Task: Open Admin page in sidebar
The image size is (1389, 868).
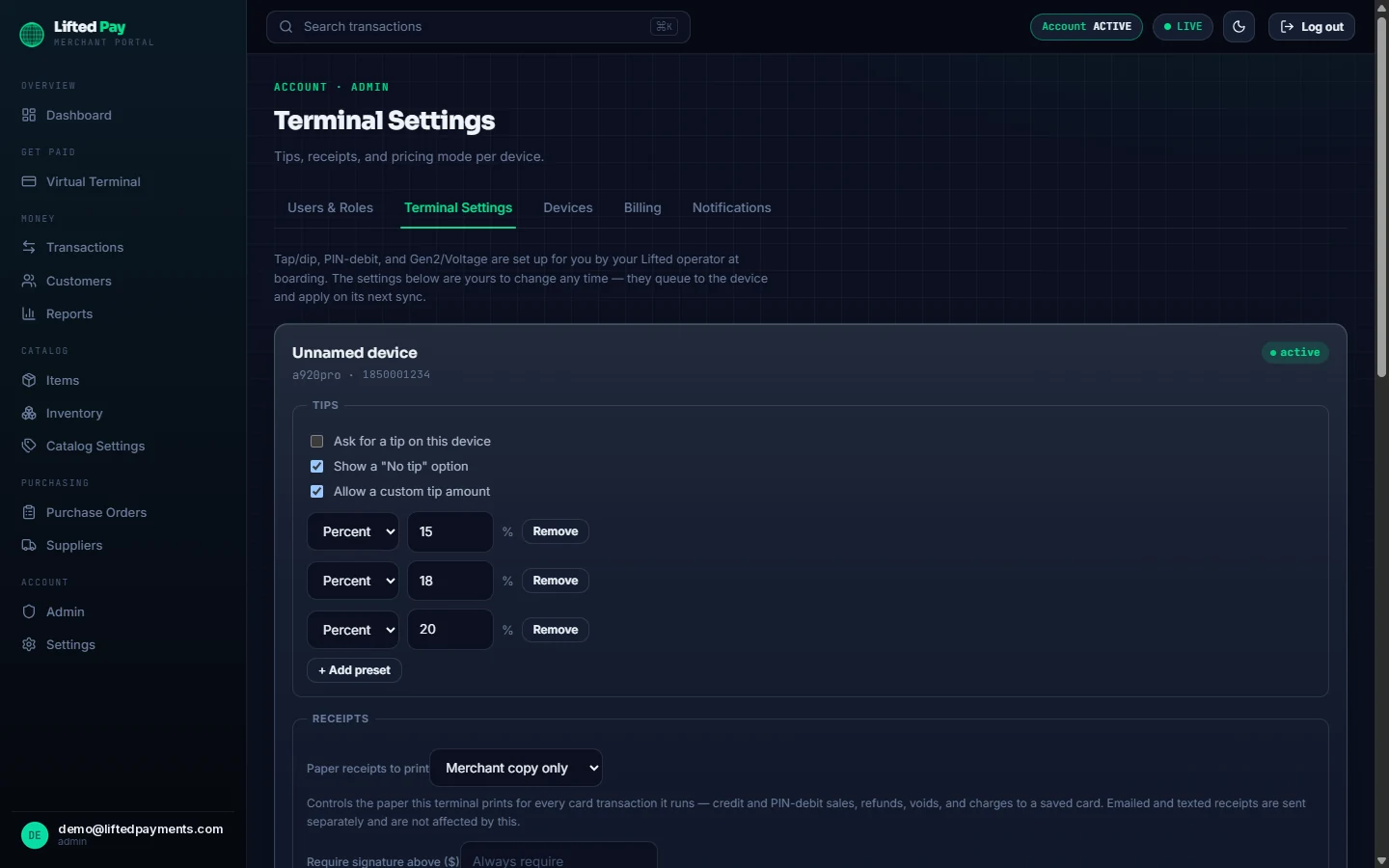Action: click(x=66, y=611)
